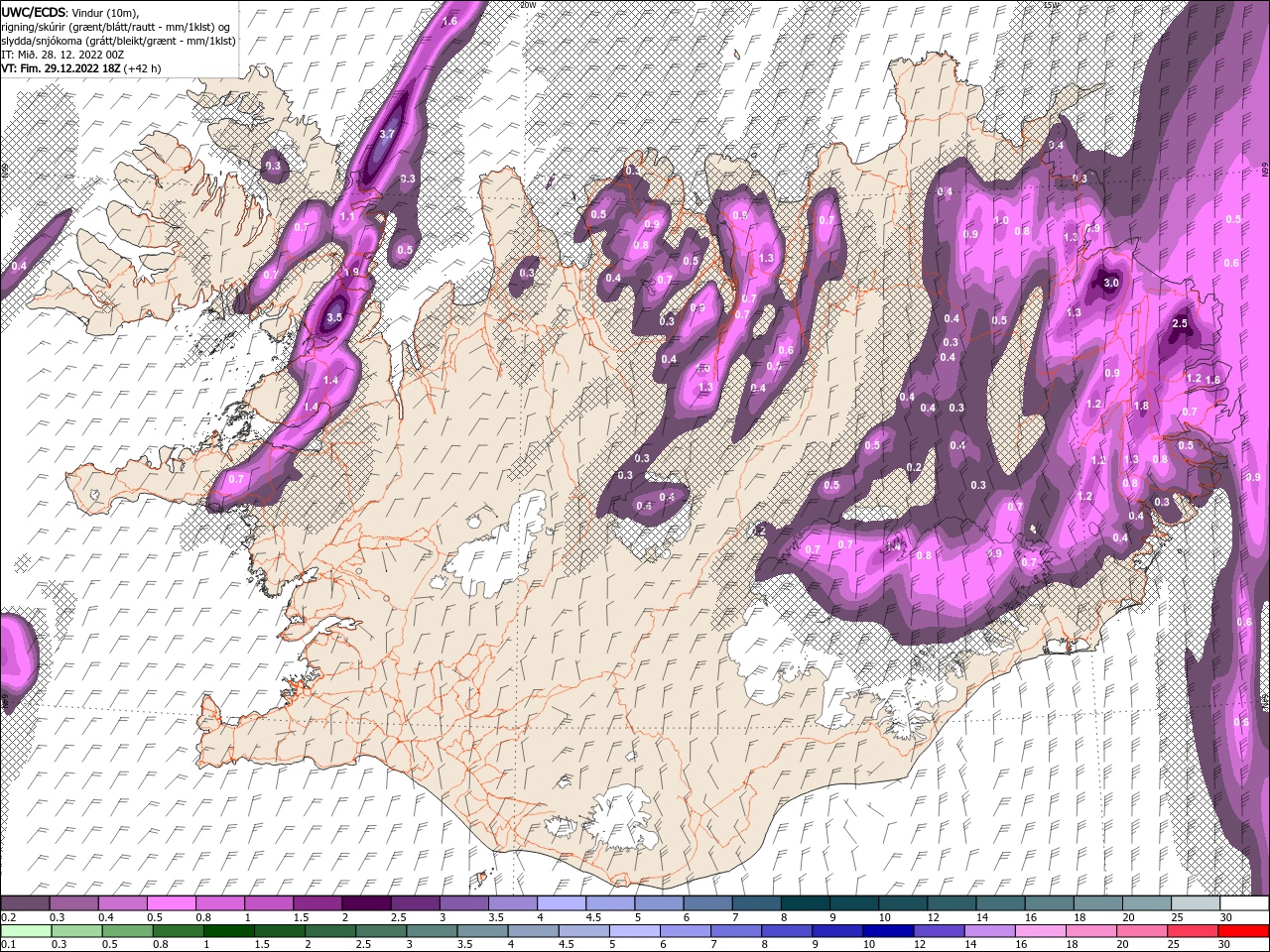Select the 1.0 precipitation value in the northeast
The image size is (1270, 952).
(x=1001, y=221)
